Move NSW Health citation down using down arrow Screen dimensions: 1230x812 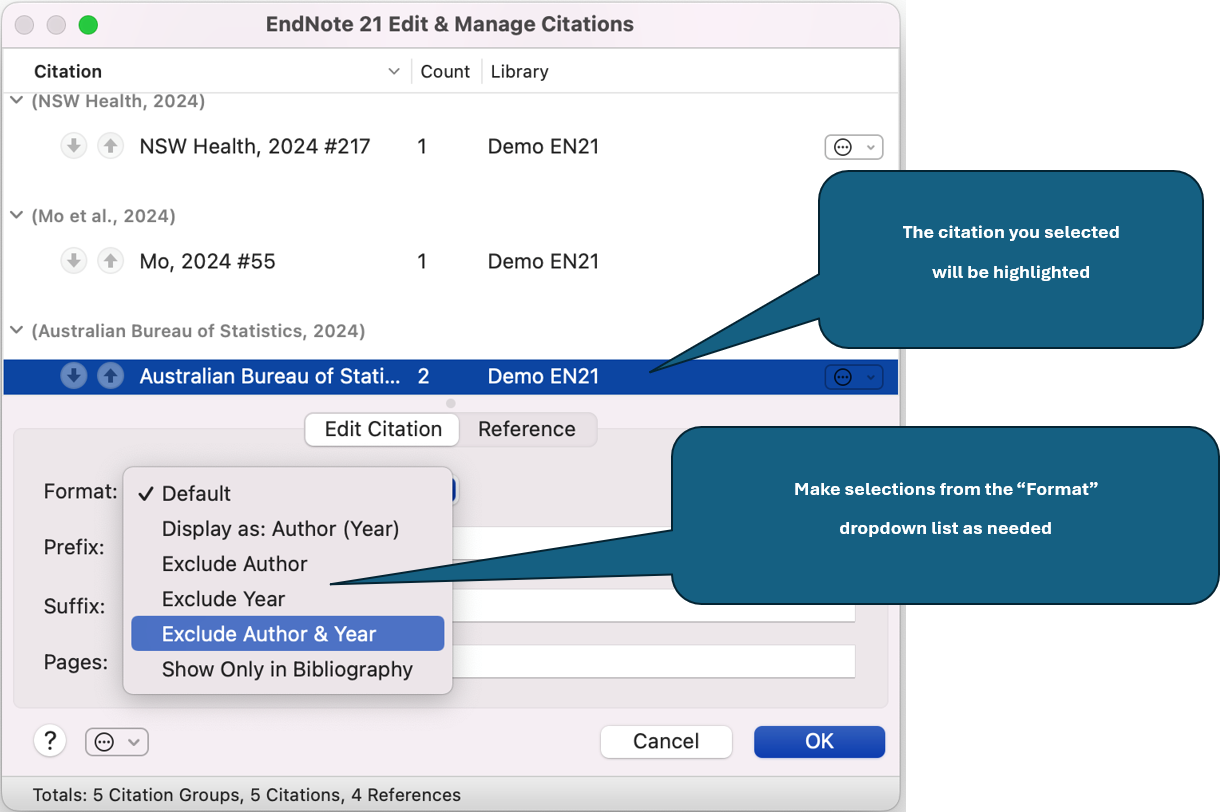[x=74, y=146]
